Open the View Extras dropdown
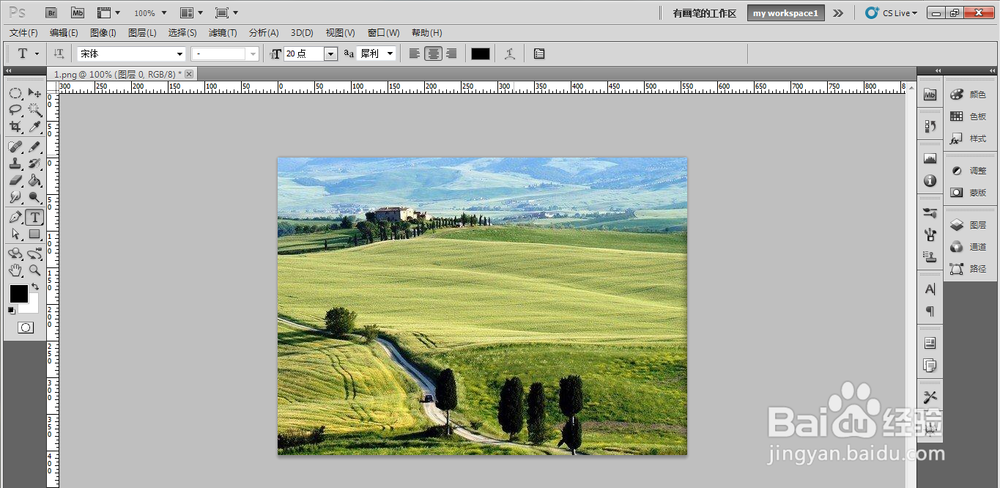This screenshot has height=488, width=1000. [x=108, y=13]
